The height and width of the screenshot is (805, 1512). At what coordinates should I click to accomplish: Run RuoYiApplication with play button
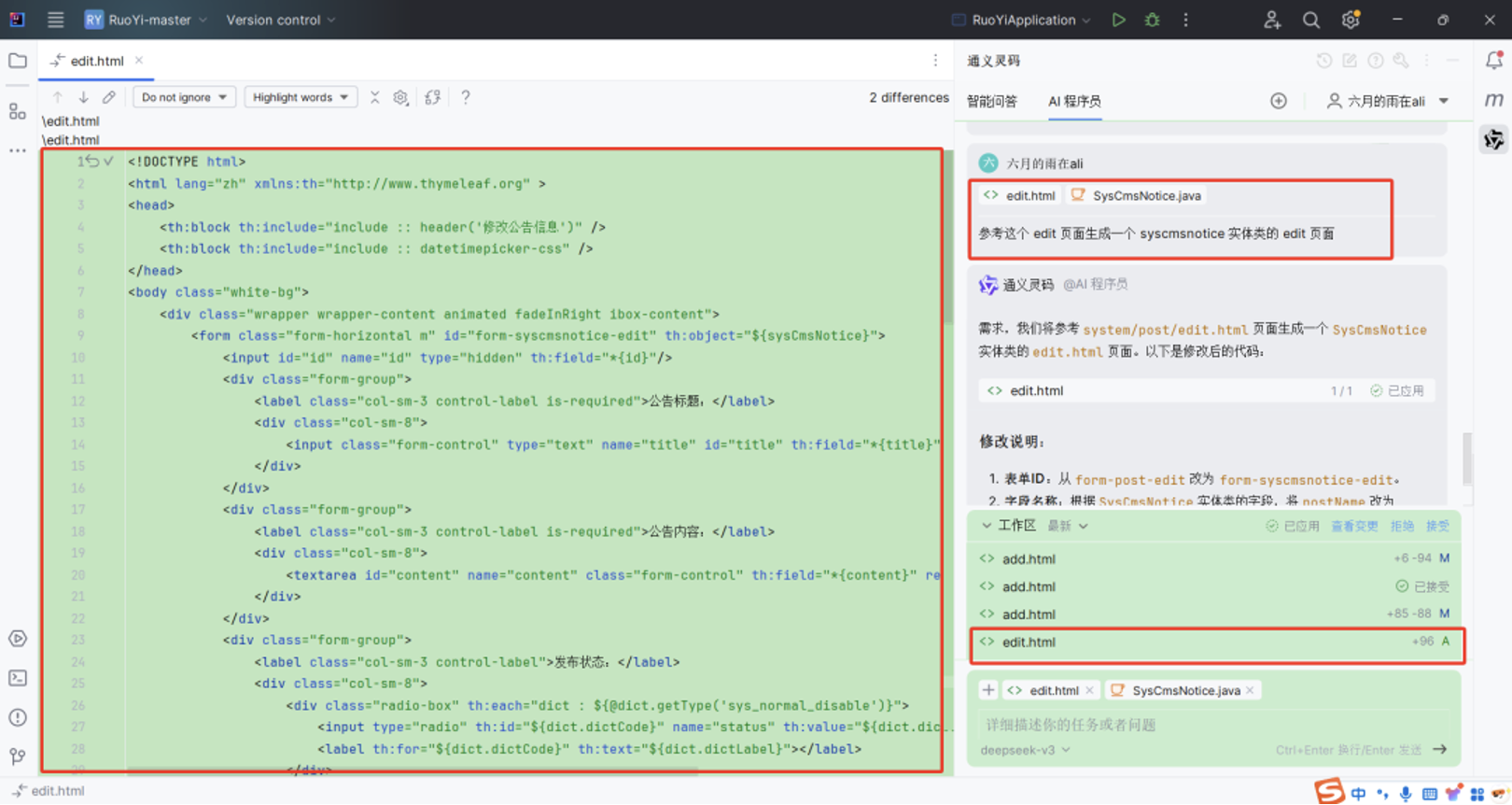[x=1118, y=20]
